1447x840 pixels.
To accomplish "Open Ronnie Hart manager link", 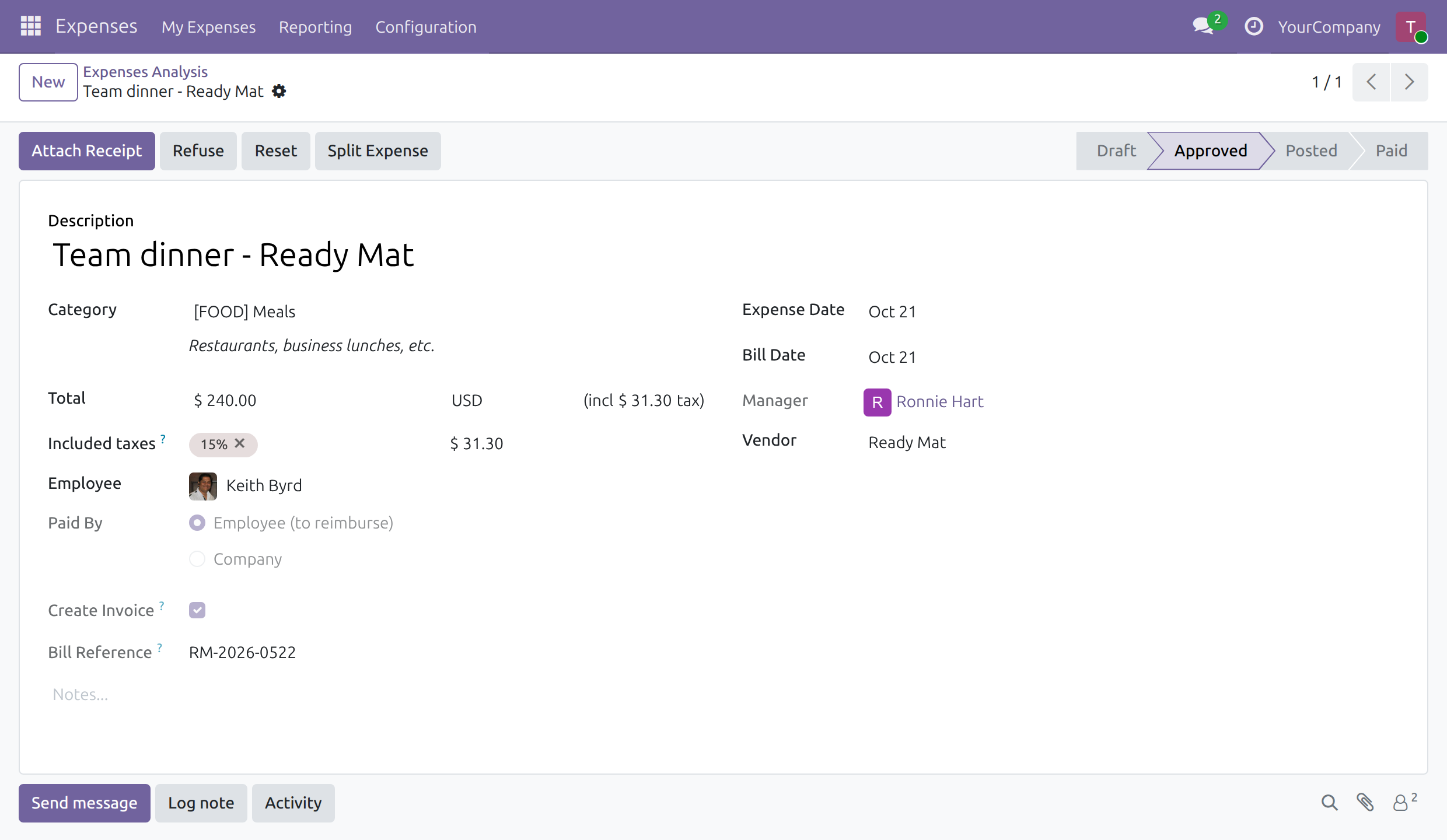I will 939,402.
